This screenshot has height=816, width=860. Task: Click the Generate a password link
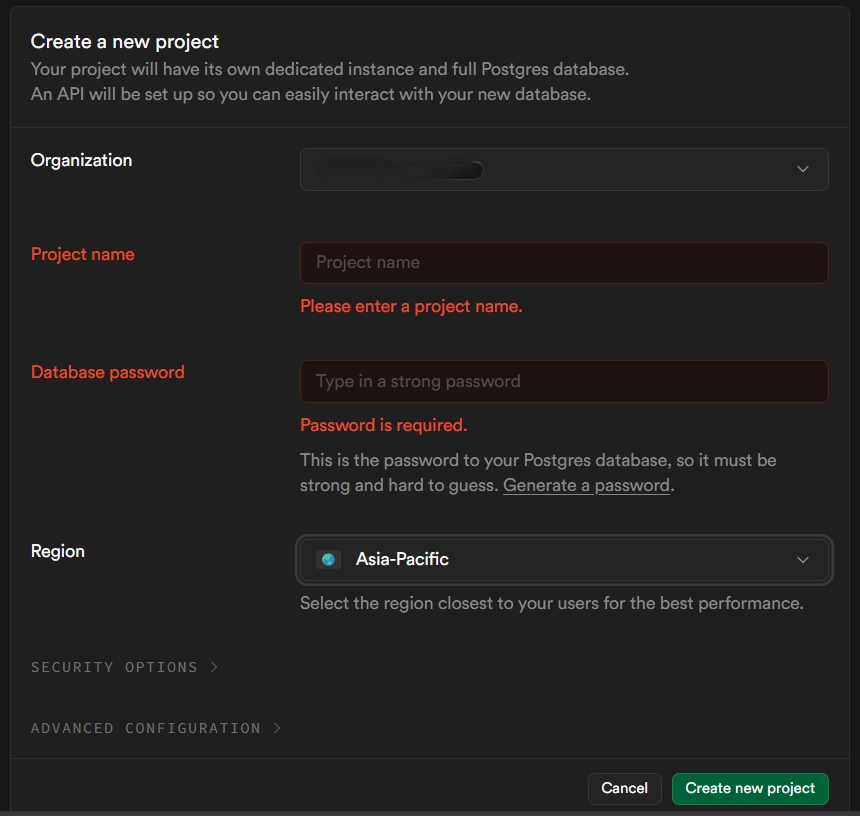click(586, 486)
